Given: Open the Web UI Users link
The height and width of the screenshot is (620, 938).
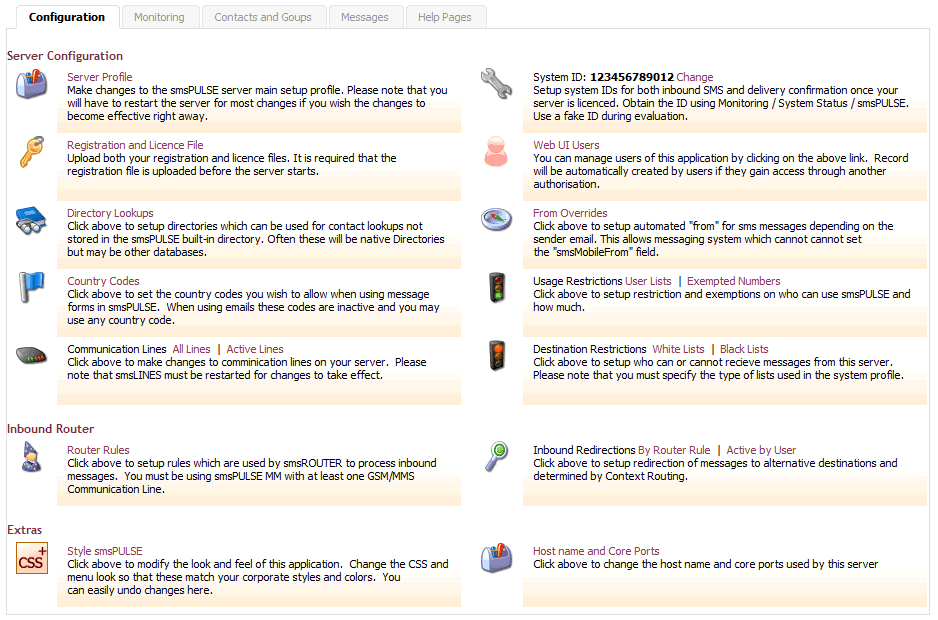Looking at the screenshot, I should (x=566, y=145).
